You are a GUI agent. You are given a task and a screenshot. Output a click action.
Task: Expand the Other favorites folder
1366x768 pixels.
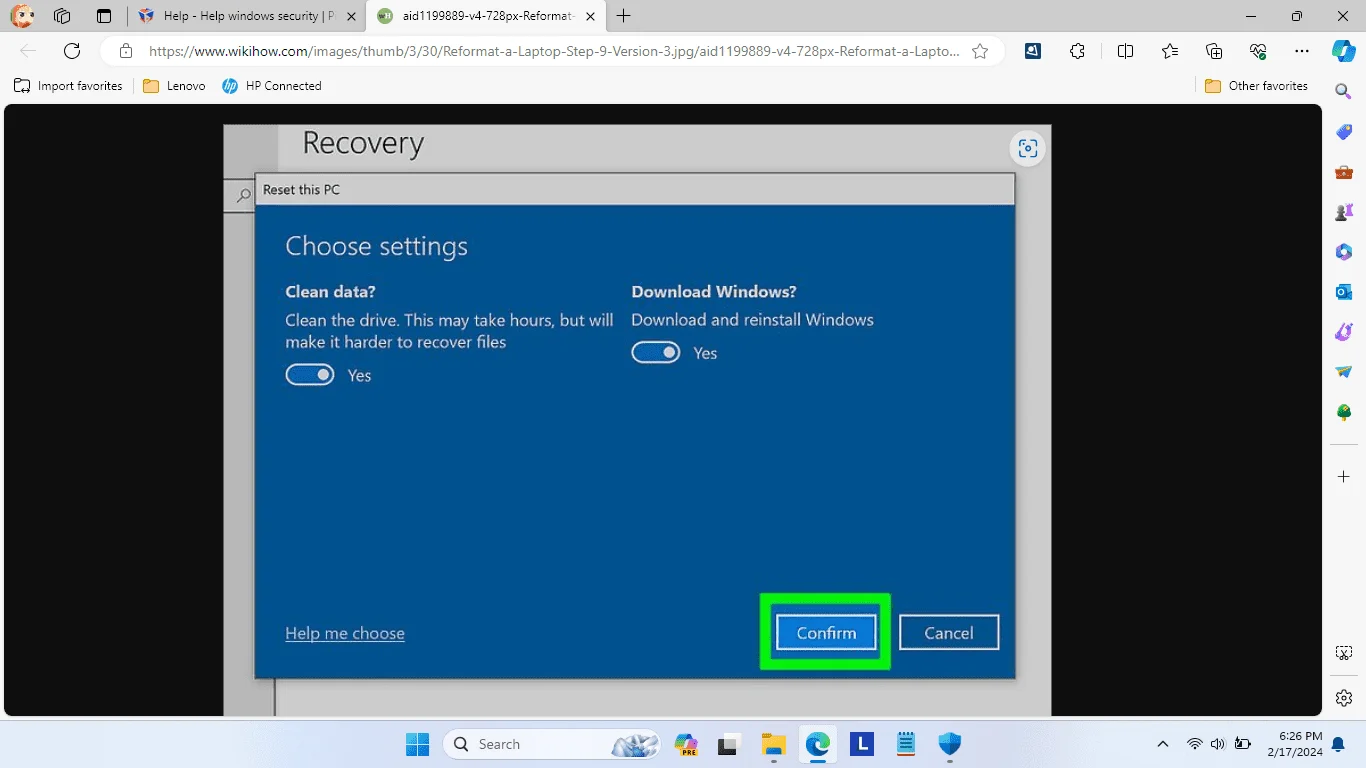1256,86
